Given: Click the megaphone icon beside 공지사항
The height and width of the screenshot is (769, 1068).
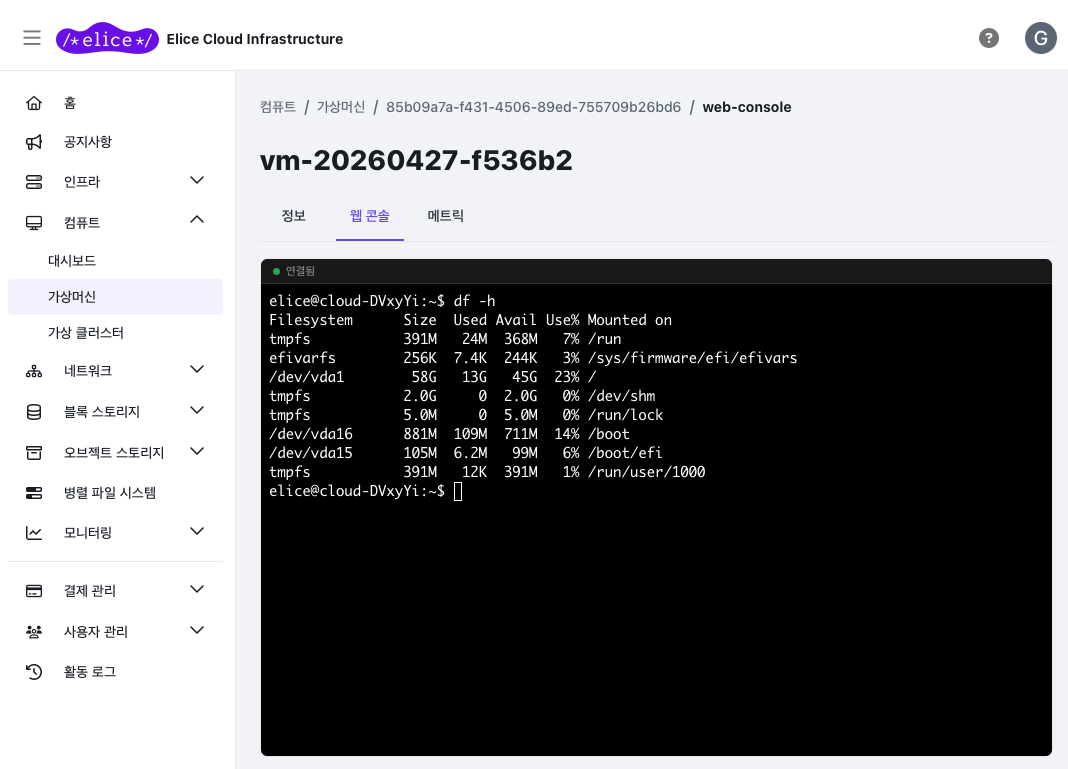Looking at the screenshot, I should coord(34,142).
